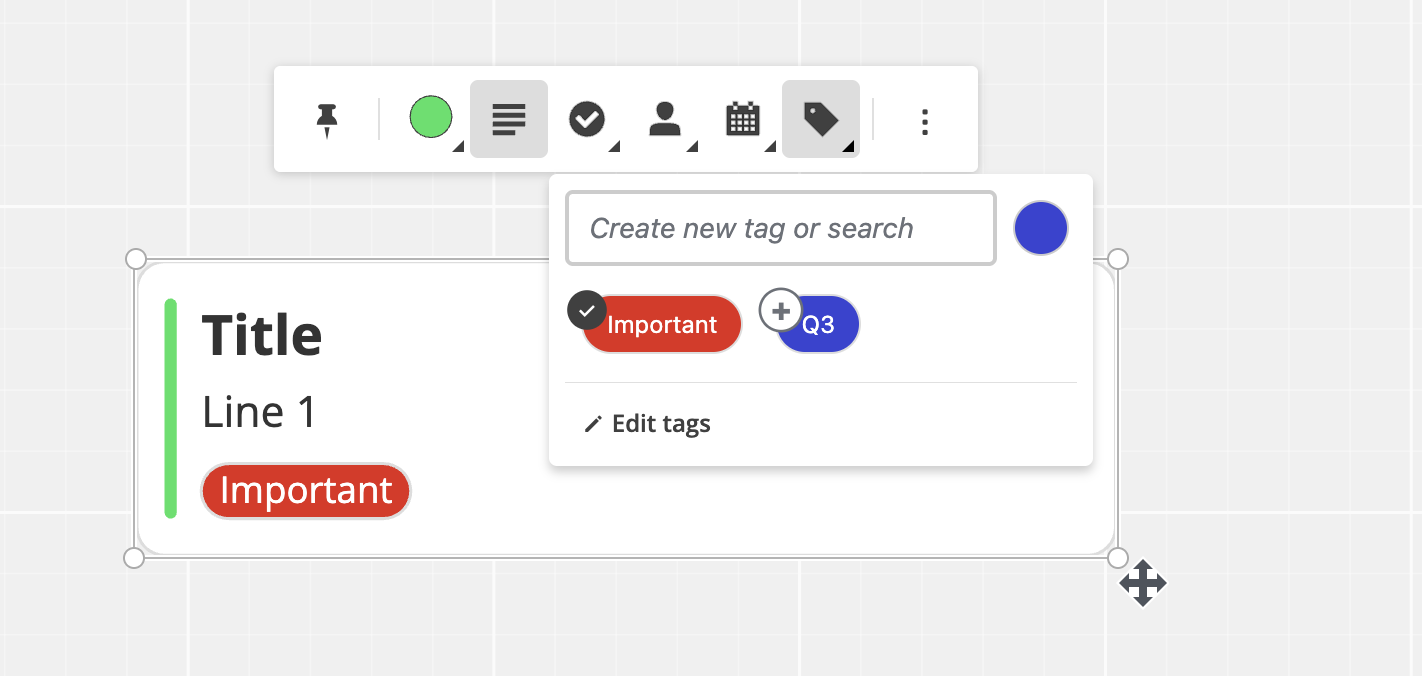This screenshot has height=676, width=1422.
Task: Click the blue new-tag color swatch
Action: [1041, 228]
